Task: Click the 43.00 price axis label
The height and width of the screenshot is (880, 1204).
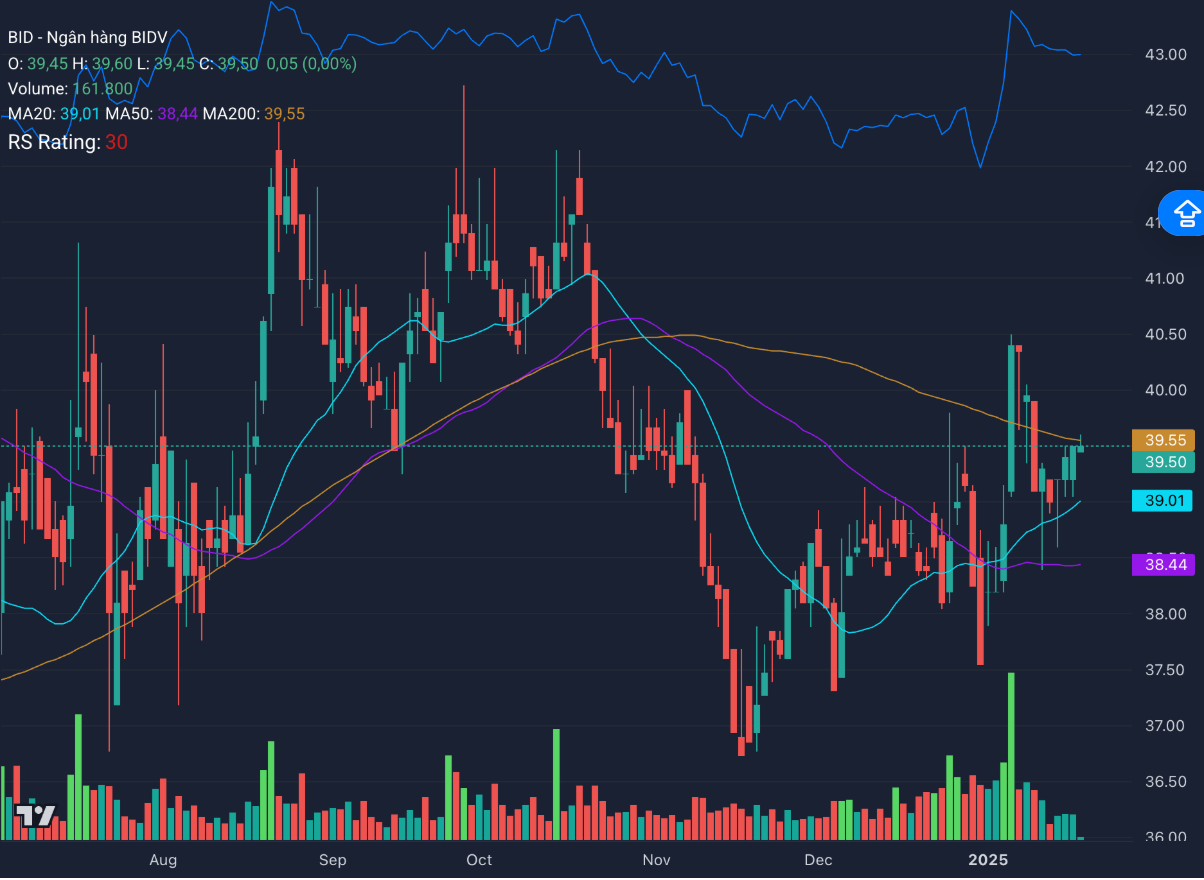Action: click(x=1165, y=54)
